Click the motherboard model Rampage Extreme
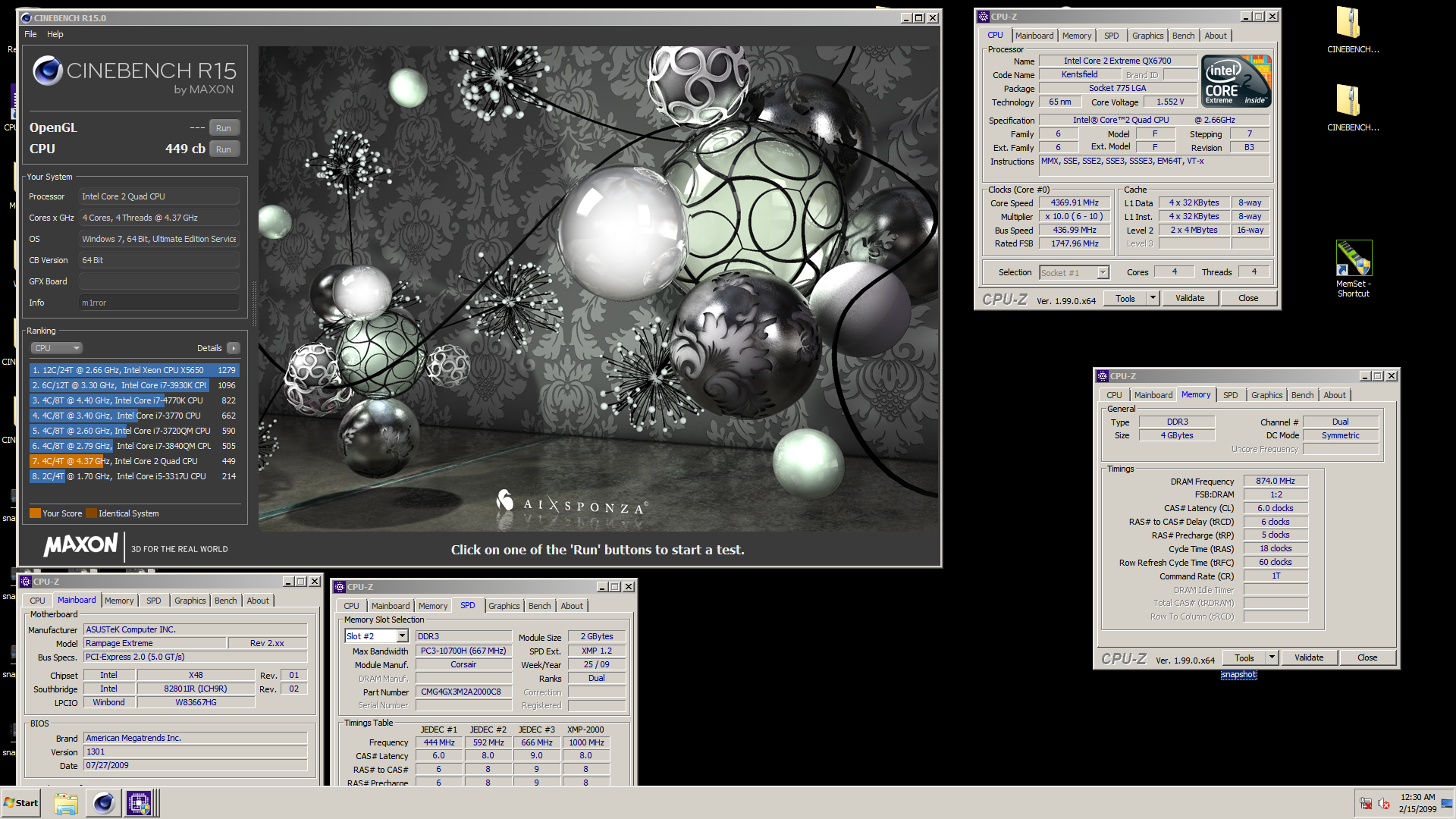Screen dimensions: 1456x819 pos(155,643)
